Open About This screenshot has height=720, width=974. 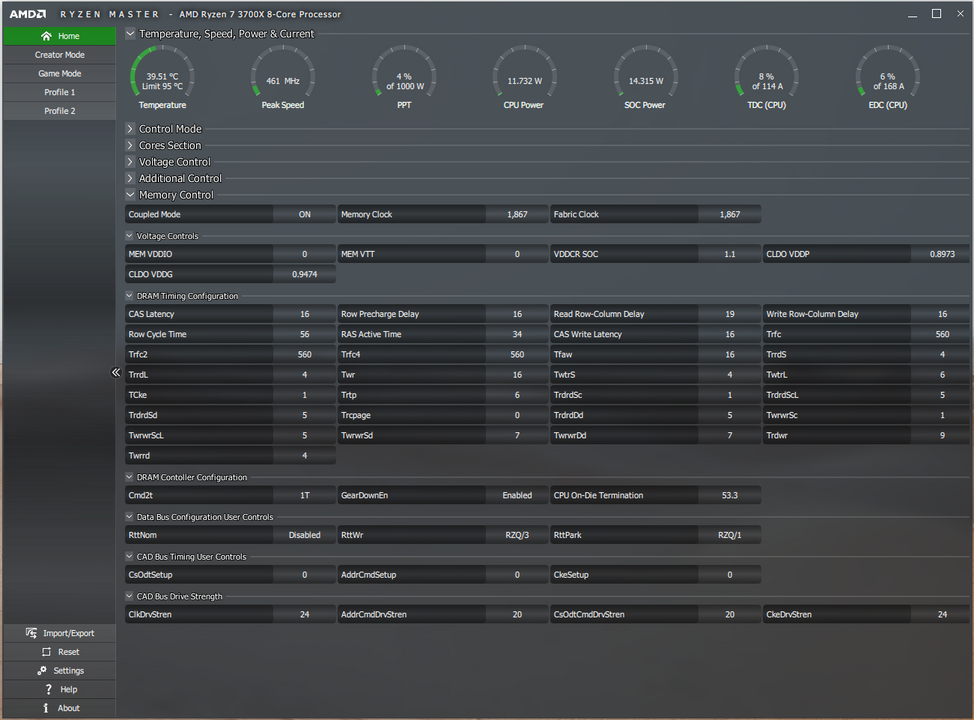click(x=60, y=708)
